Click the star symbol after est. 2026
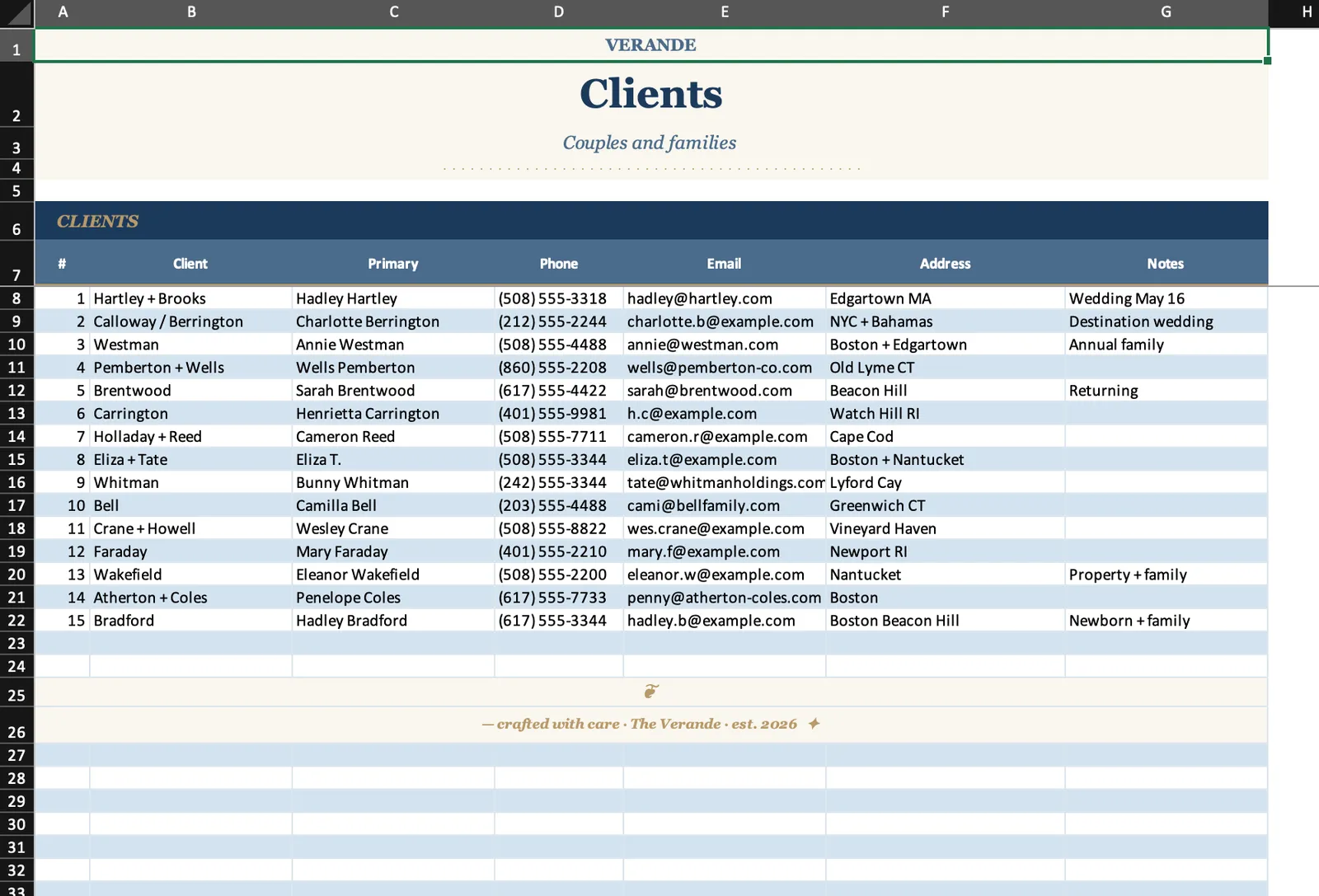 click(814, 724)
